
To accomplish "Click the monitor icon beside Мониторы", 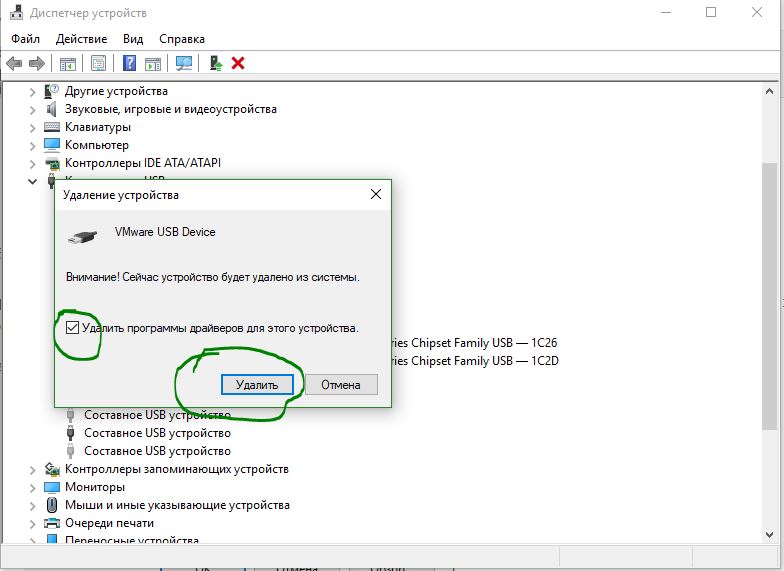I will [52, 487].
